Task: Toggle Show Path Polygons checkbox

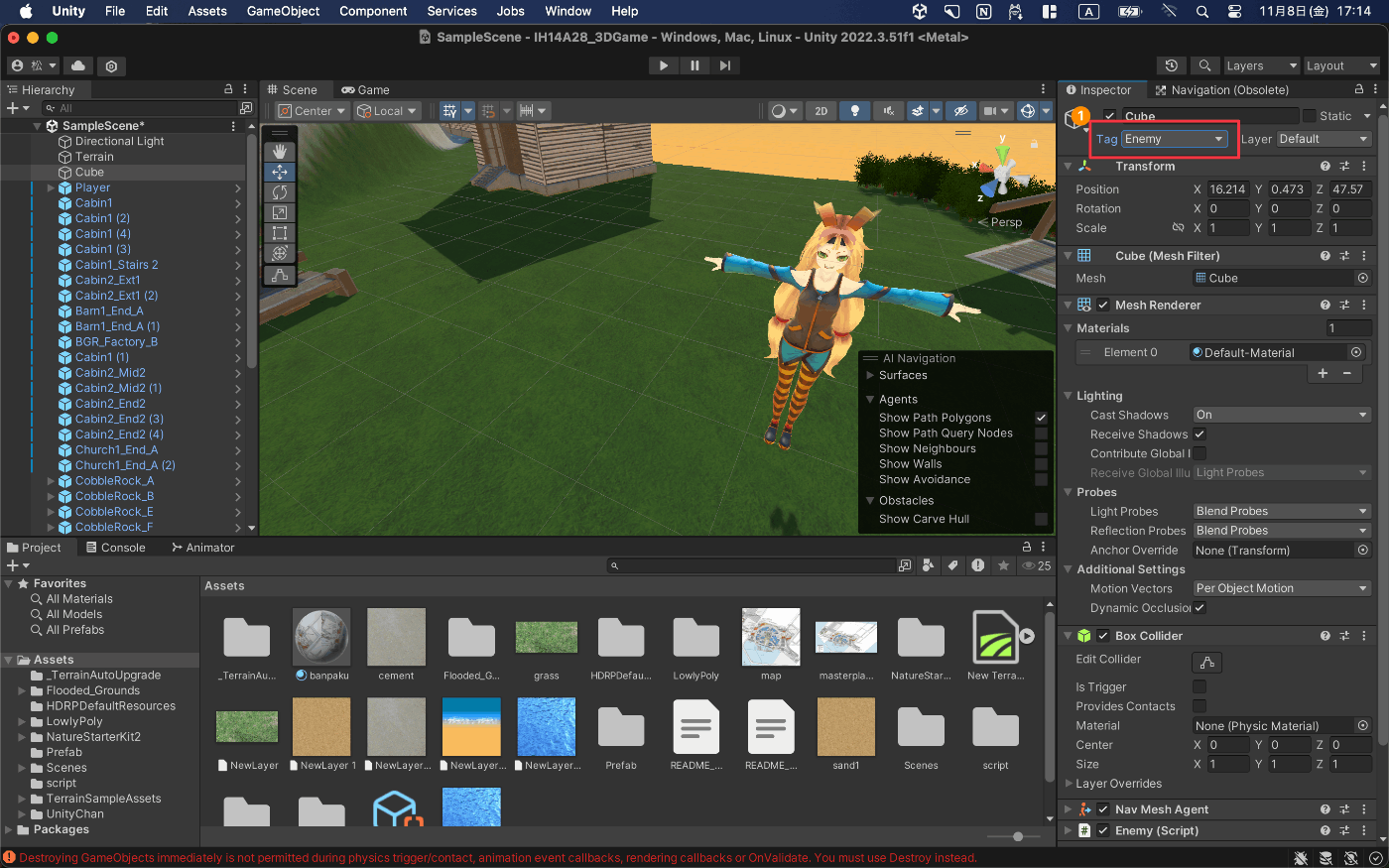Action: [x=1041, y=418]
